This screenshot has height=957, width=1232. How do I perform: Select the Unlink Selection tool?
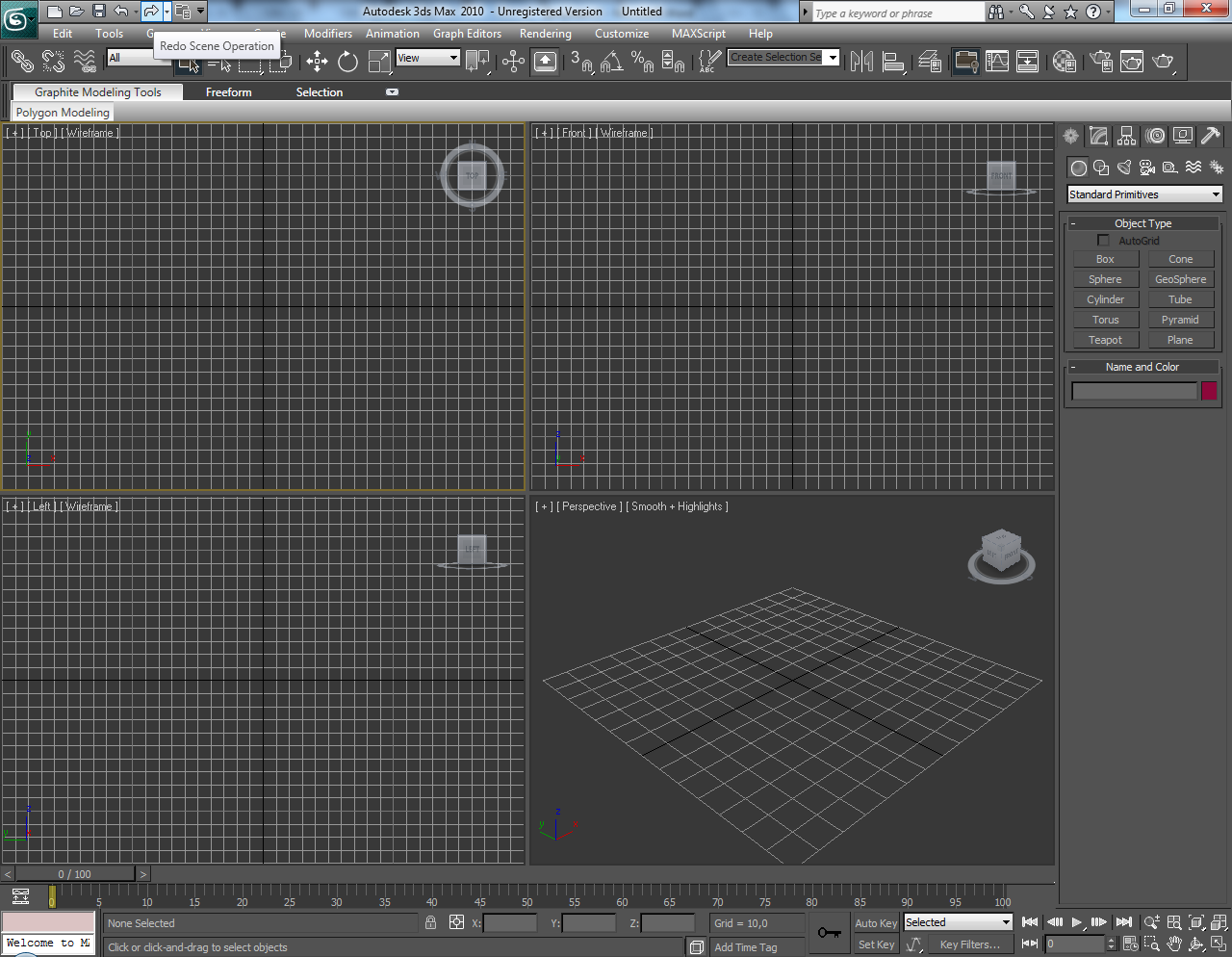click(x=53, y=62)
